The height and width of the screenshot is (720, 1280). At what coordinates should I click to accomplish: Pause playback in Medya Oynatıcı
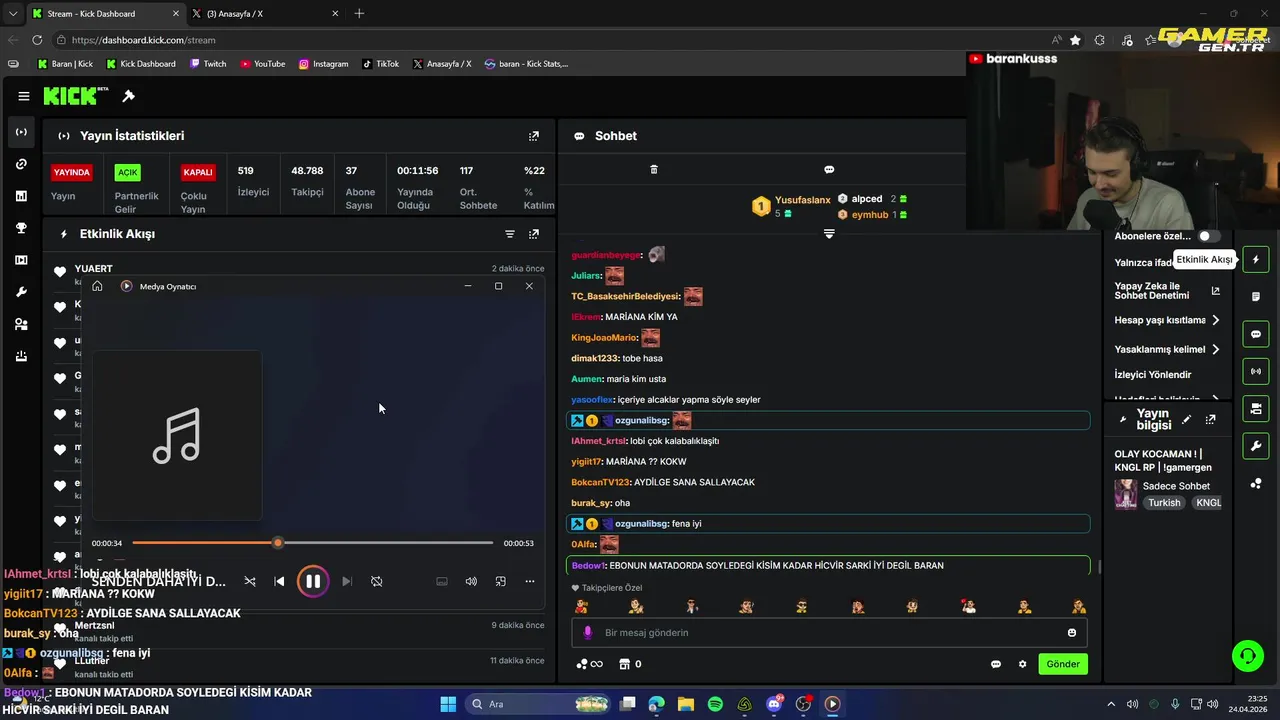pyautogui.click(x=313, y=581)
